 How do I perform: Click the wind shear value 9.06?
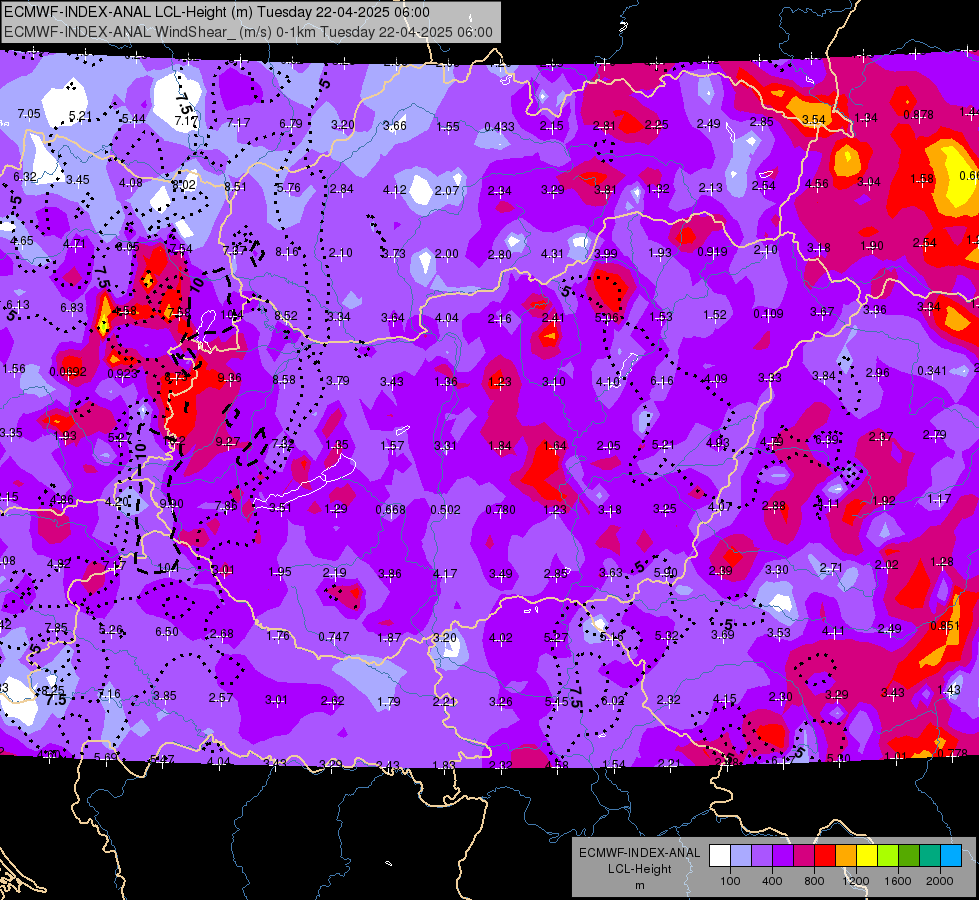229,378
